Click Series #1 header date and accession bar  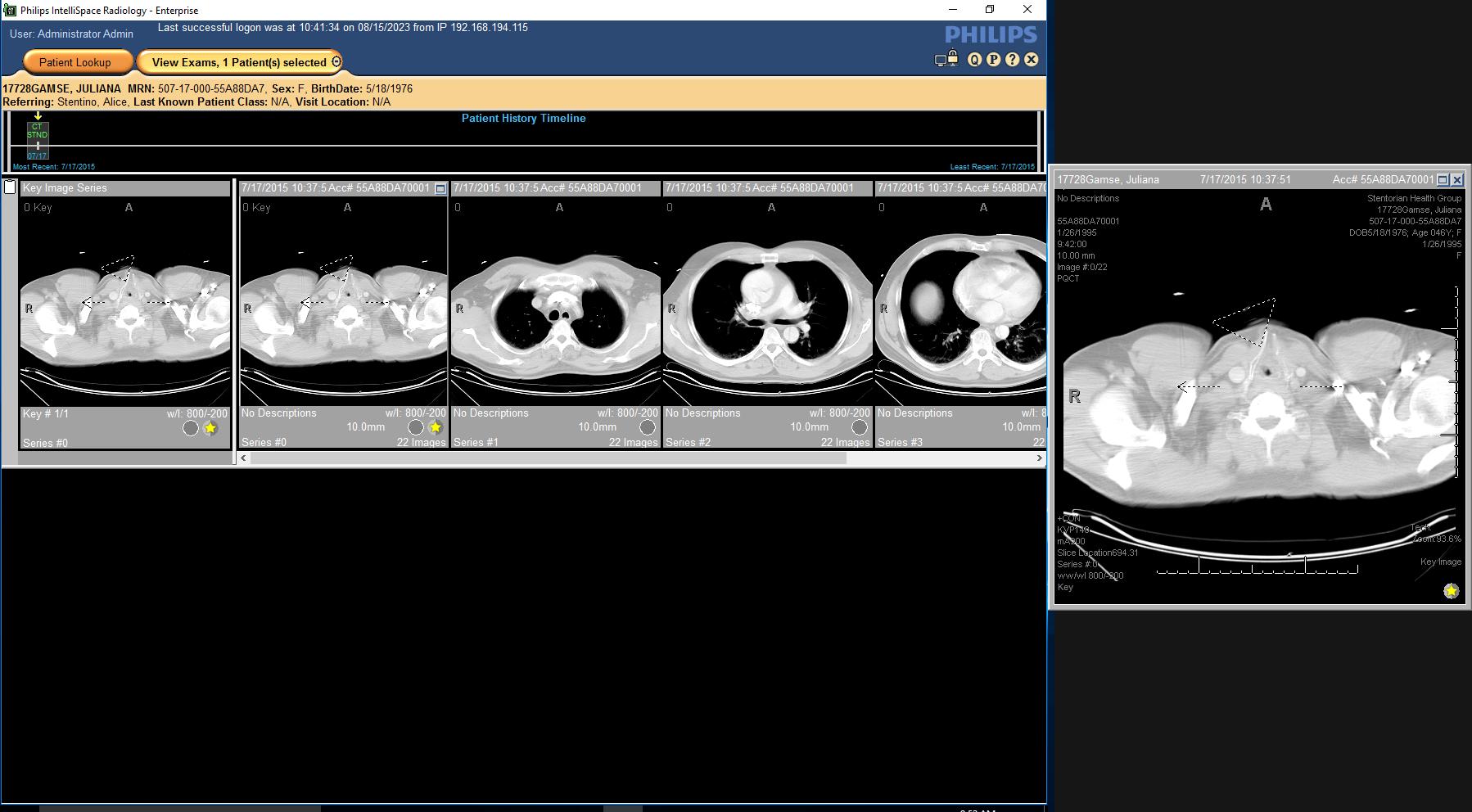[556, 188]
